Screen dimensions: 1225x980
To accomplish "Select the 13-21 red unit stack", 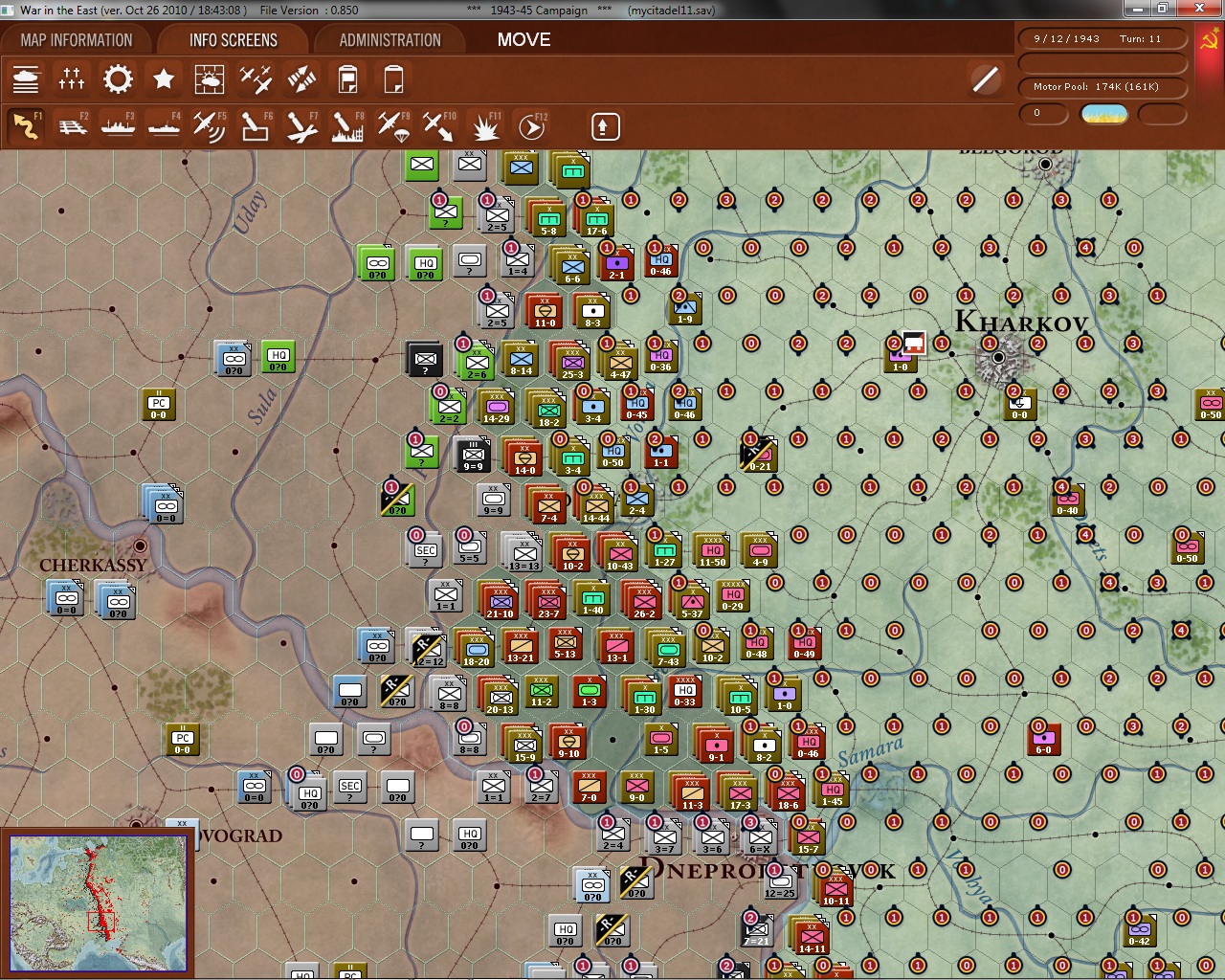I will point(520,646).
